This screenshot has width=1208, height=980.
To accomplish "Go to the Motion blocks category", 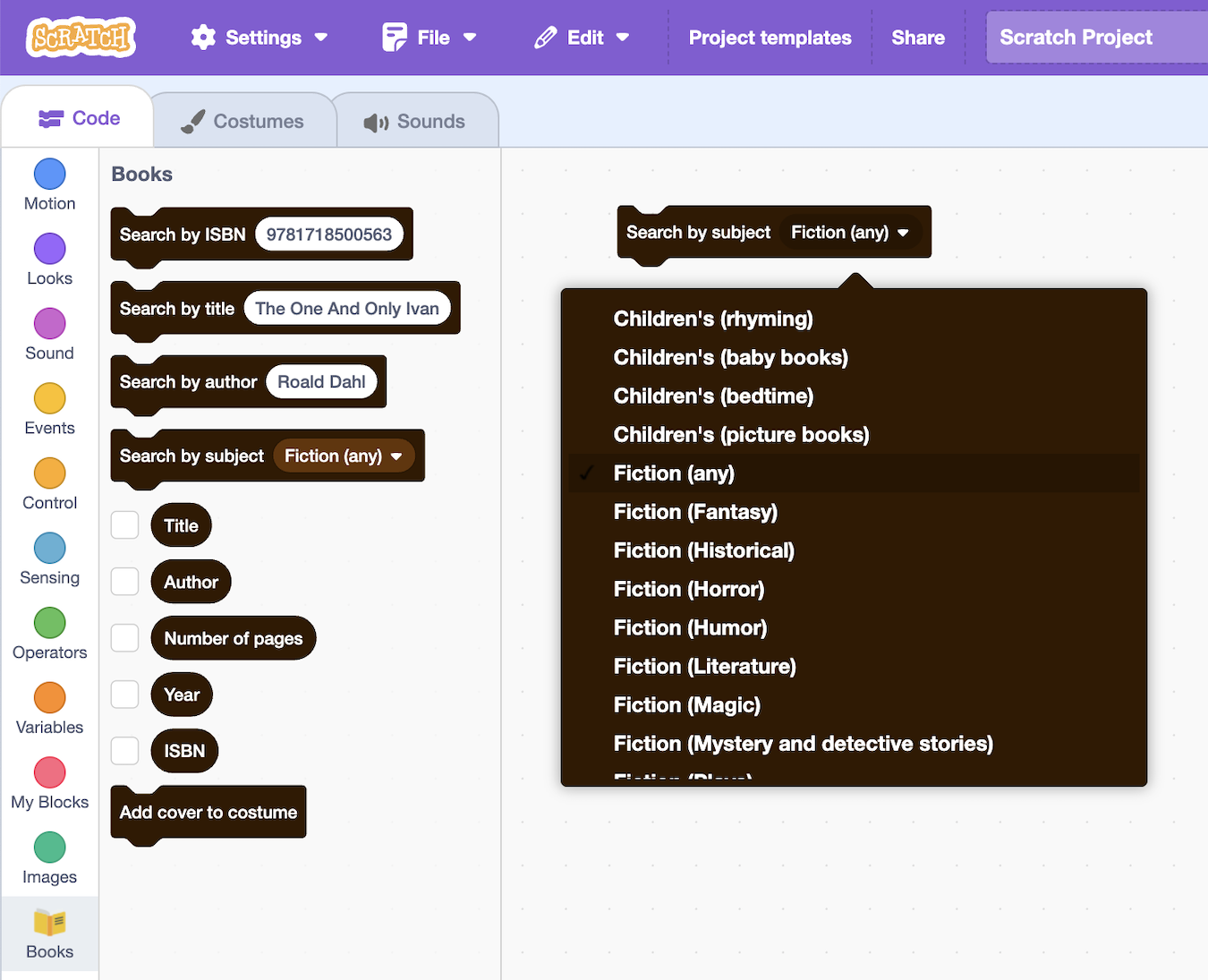I will (49, 175).
